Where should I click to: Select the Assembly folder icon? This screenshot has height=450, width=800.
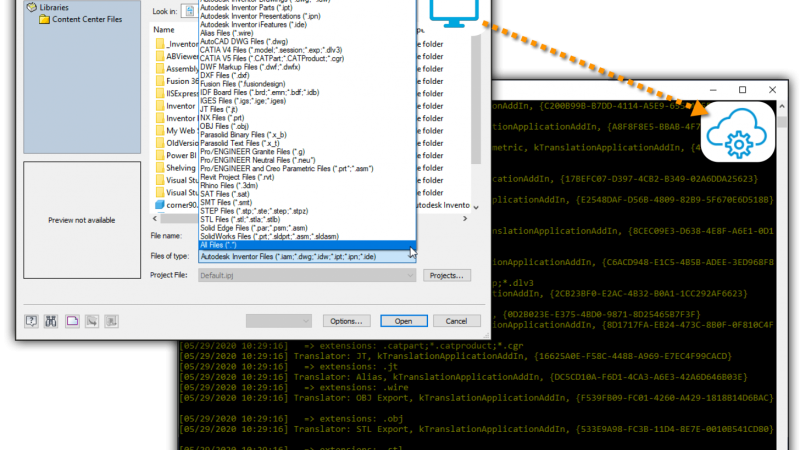tap(160, 69)
